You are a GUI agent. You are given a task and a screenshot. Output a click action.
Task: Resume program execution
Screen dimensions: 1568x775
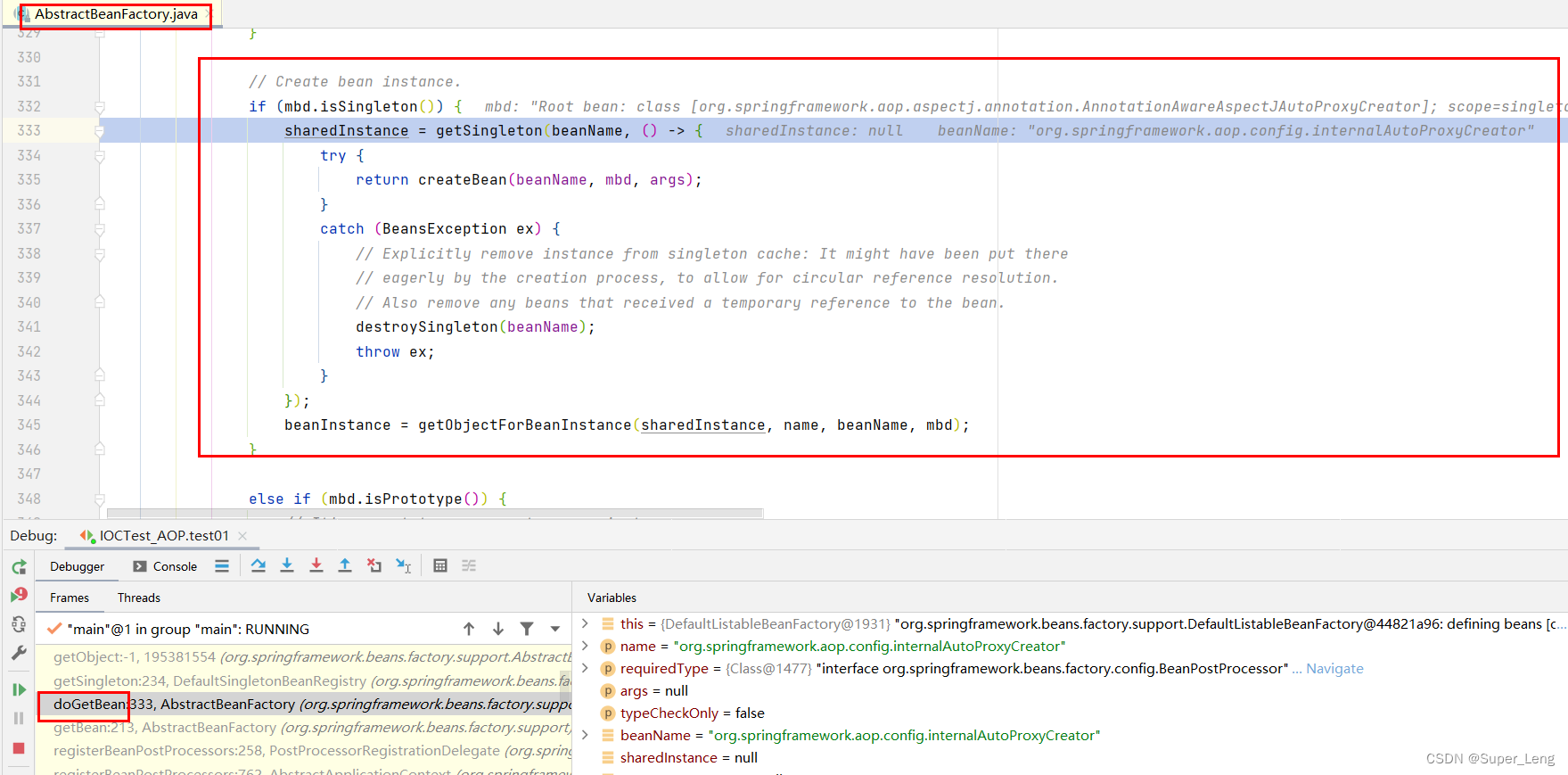pyautogui.click(x=19, y=689)
